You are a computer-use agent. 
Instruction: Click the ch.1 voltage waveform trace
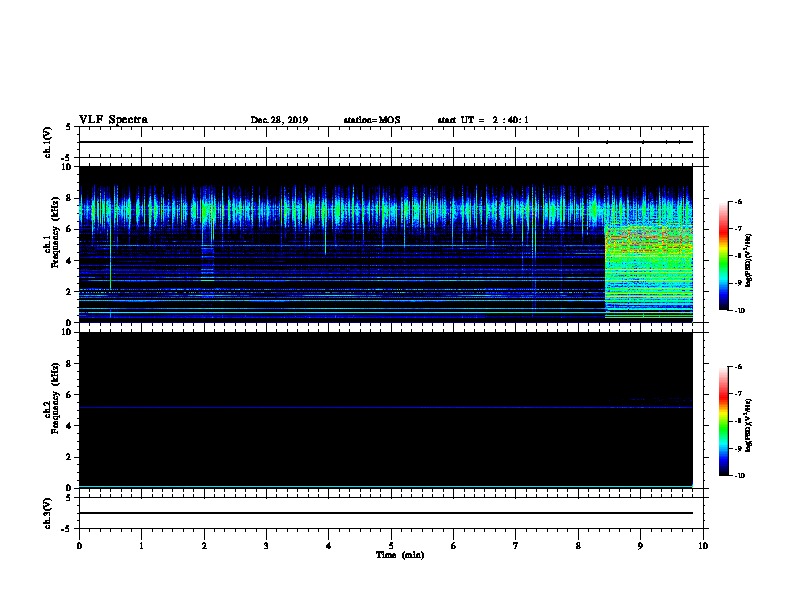click(386, 142)
